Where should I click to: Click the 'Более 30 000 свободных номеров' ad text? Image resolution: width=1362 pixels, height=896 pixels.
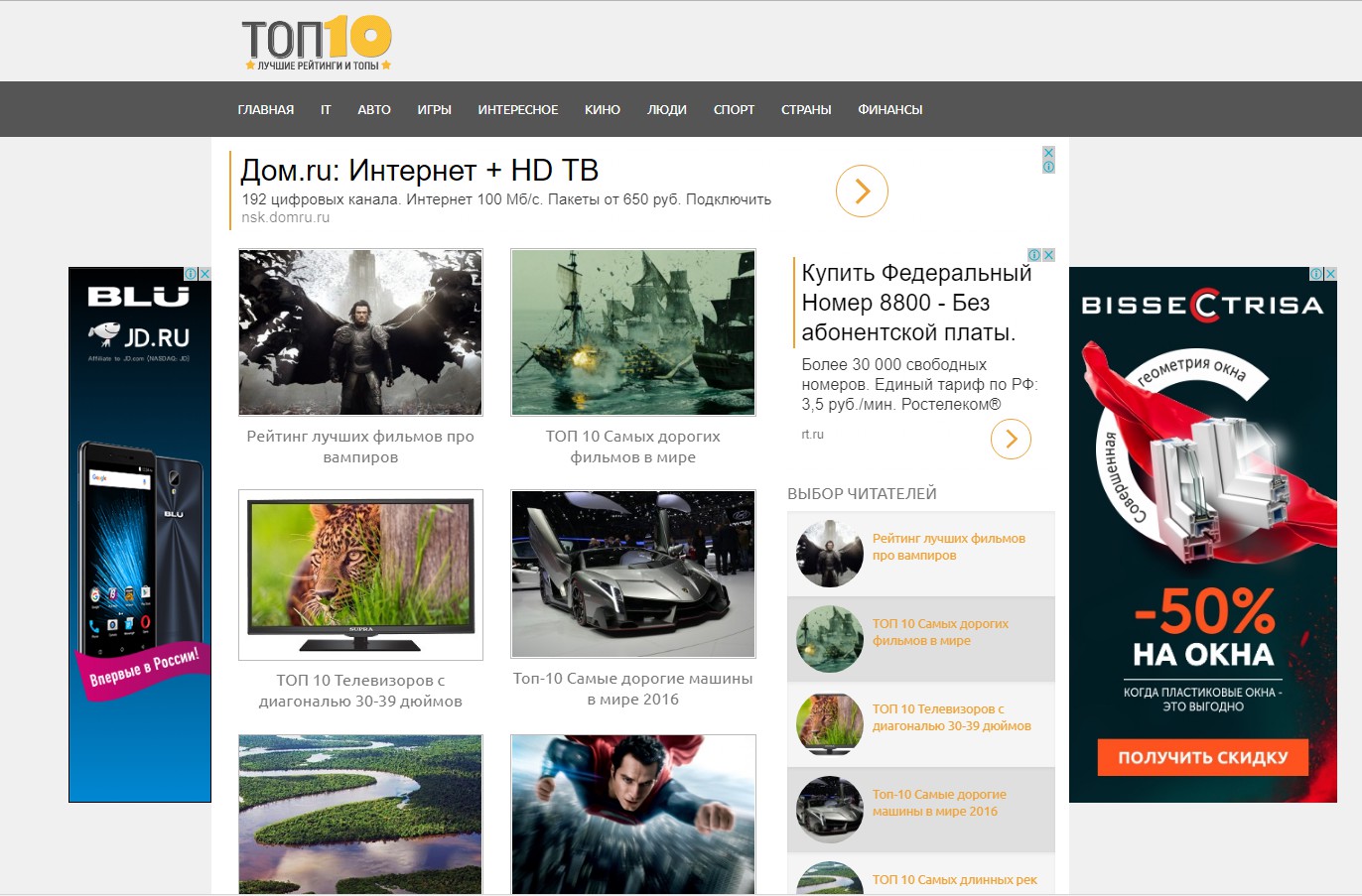(919, 384)
